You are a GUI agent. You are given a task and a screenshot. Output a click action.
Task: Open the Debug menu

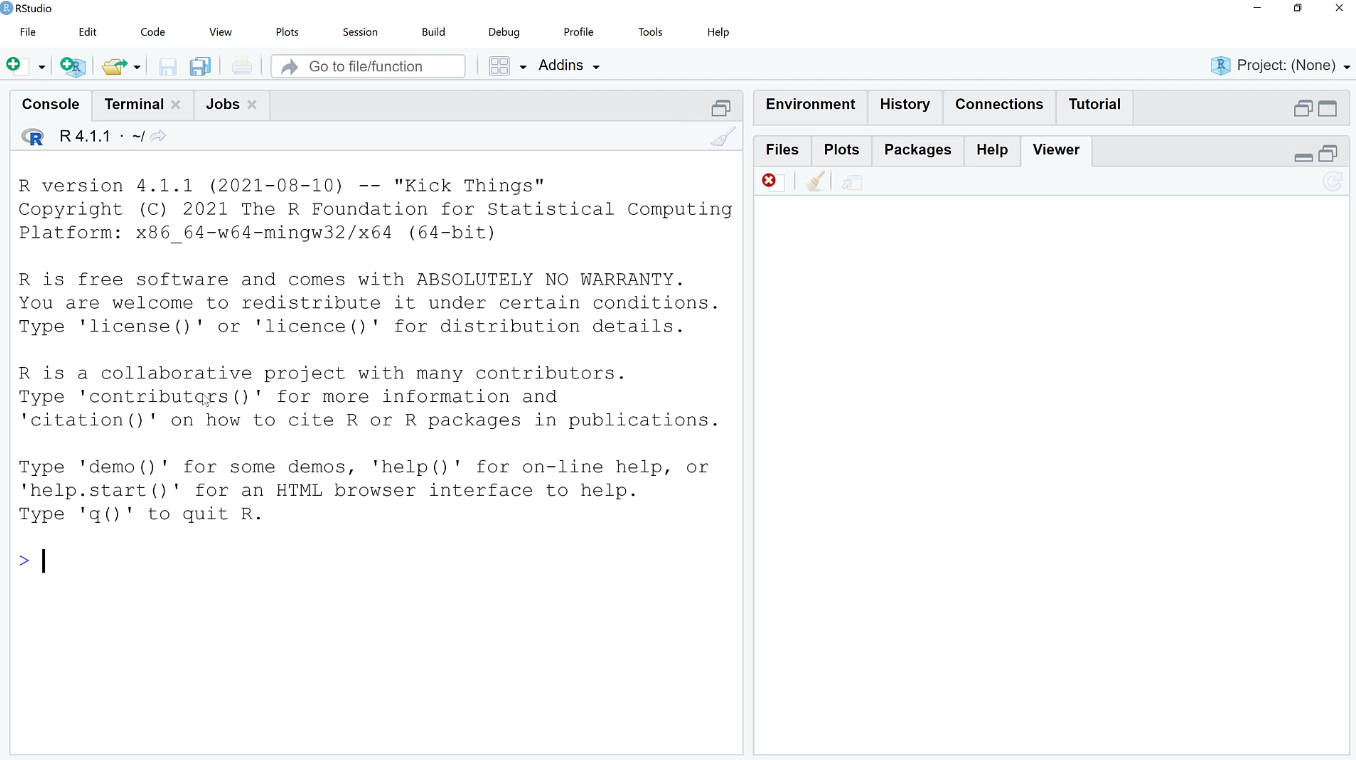(504, 32)
